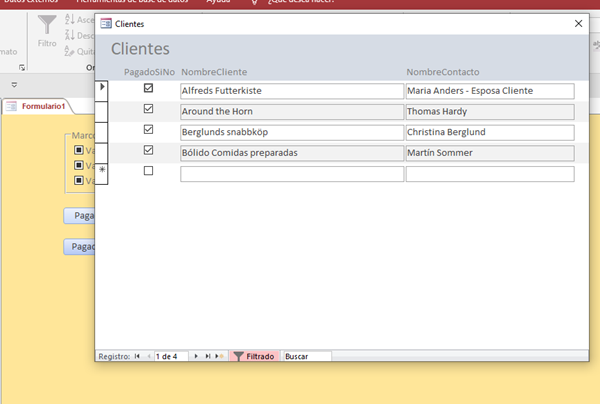Image resolution: width=600 pixels, height=404 pixels.
Task: Click the empty NombreContacto field in new row
Action: [490, 174]
